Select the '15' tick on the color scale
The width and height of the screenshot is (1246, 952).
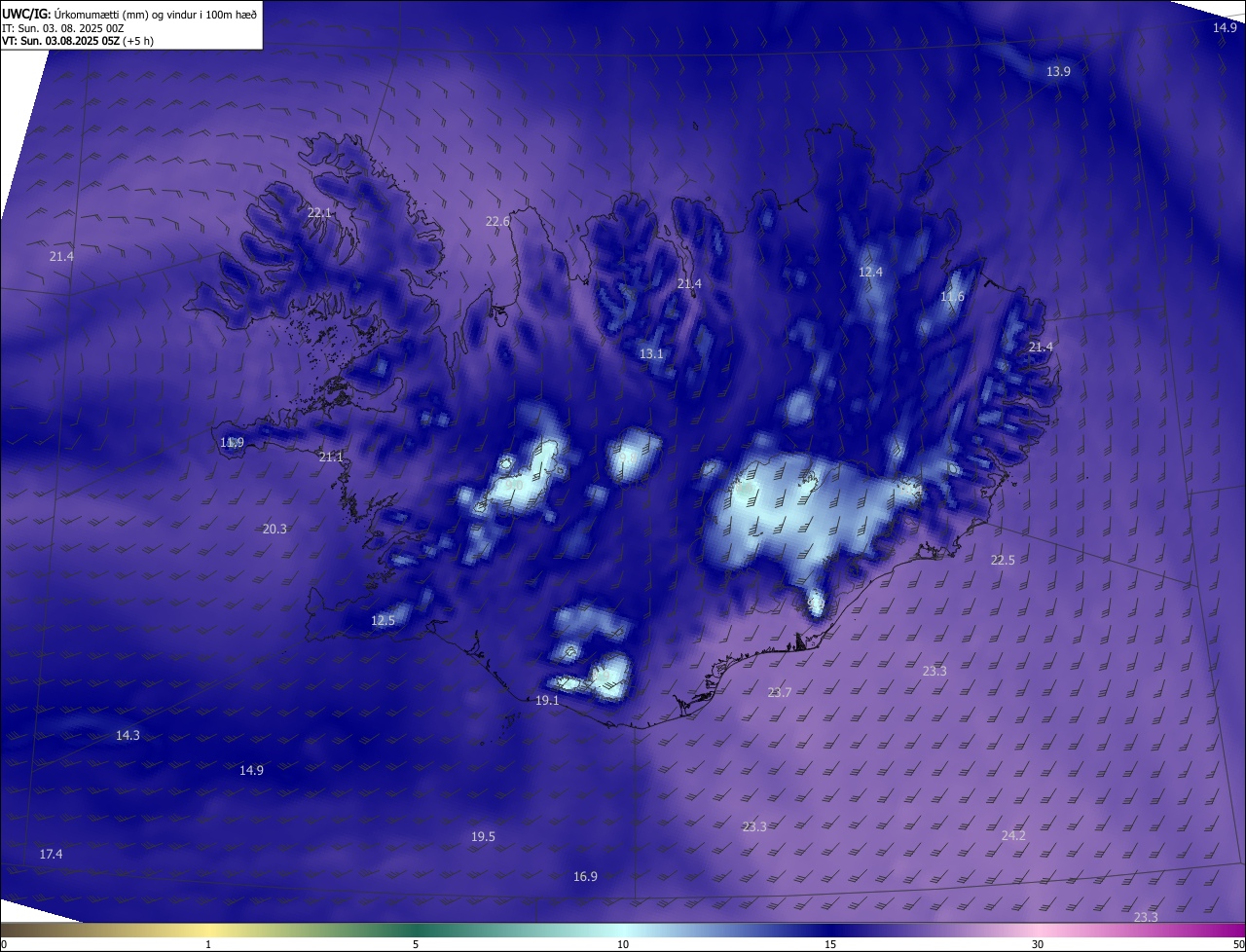830,945
